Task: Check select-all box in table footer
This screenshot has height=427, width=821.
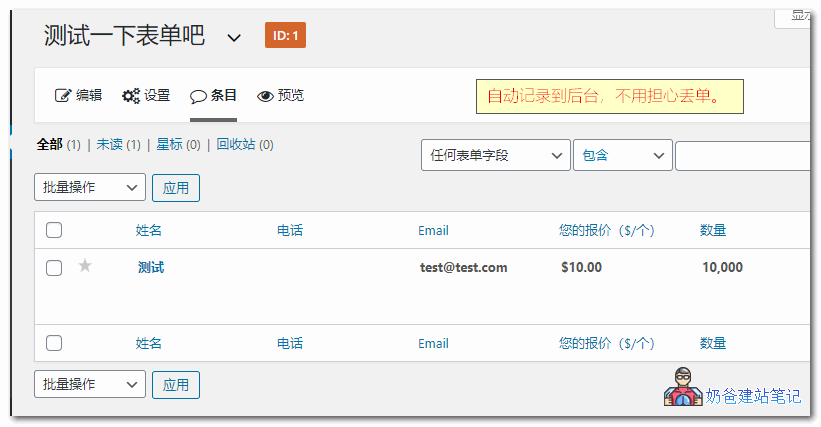Action: [x=54, y=343]
